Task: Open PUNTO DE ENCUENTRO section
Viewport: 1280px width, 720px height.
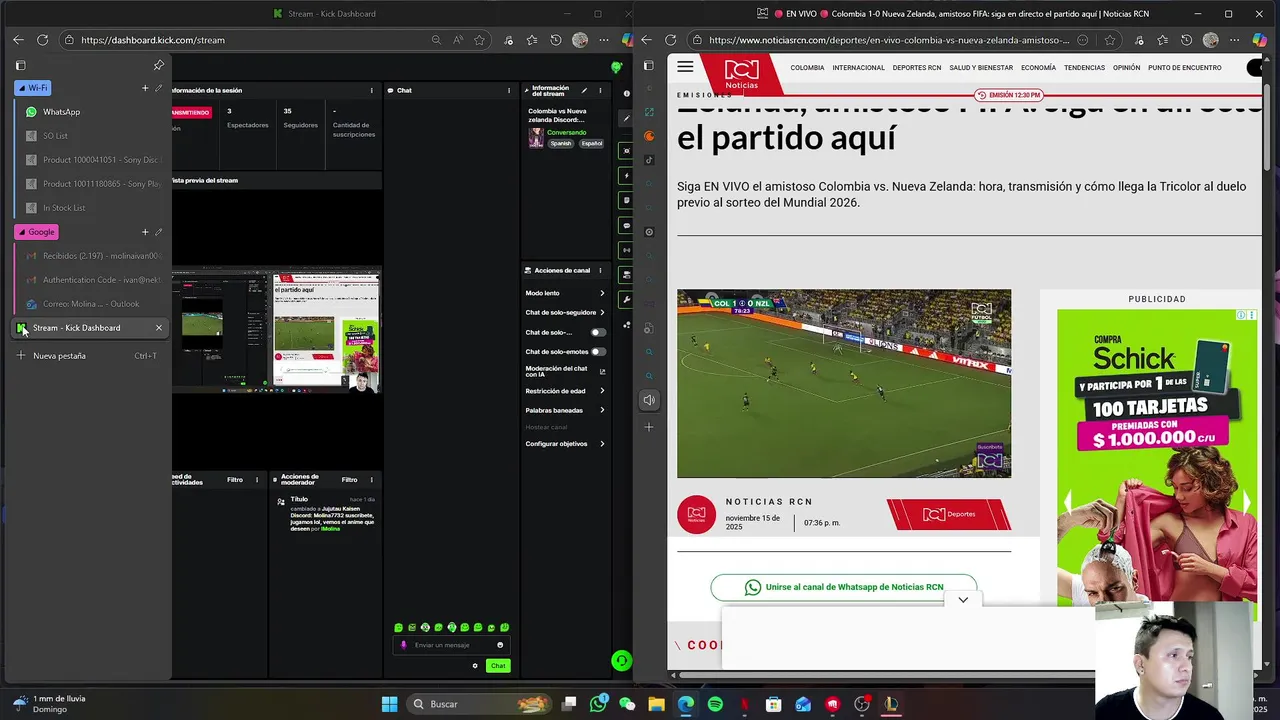Action: 1185,68
